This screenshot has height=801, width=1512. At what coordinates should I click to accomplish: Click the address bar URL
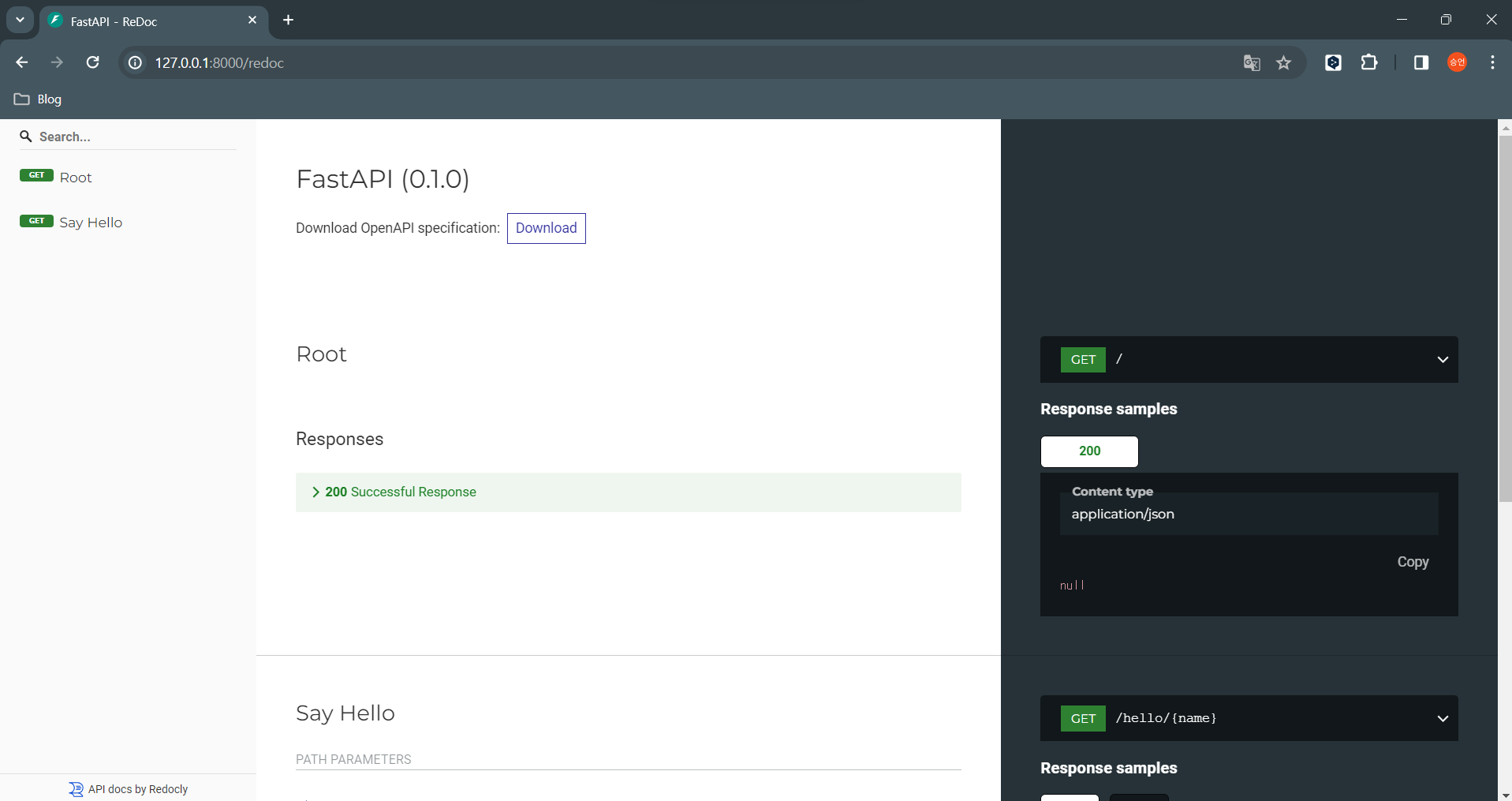pyautogui.click(x=219, y=63)
